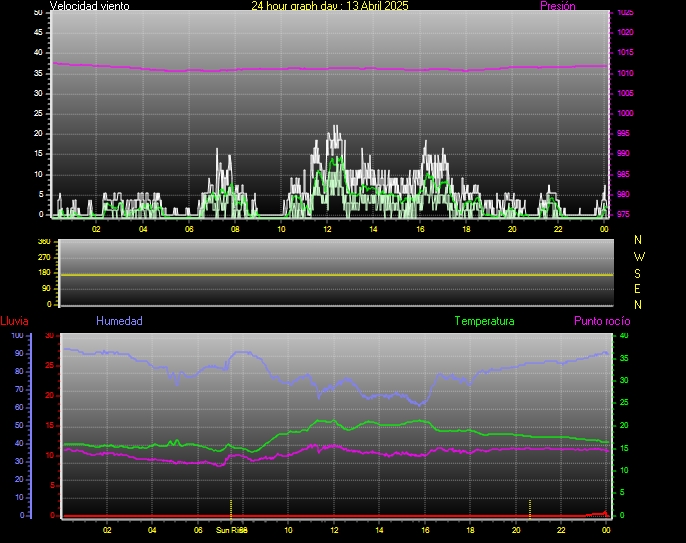The height and width of the screenshot is (543, 686).
Task: Click the 1000 value on the pressure axis
Action: tap(625, 113)
